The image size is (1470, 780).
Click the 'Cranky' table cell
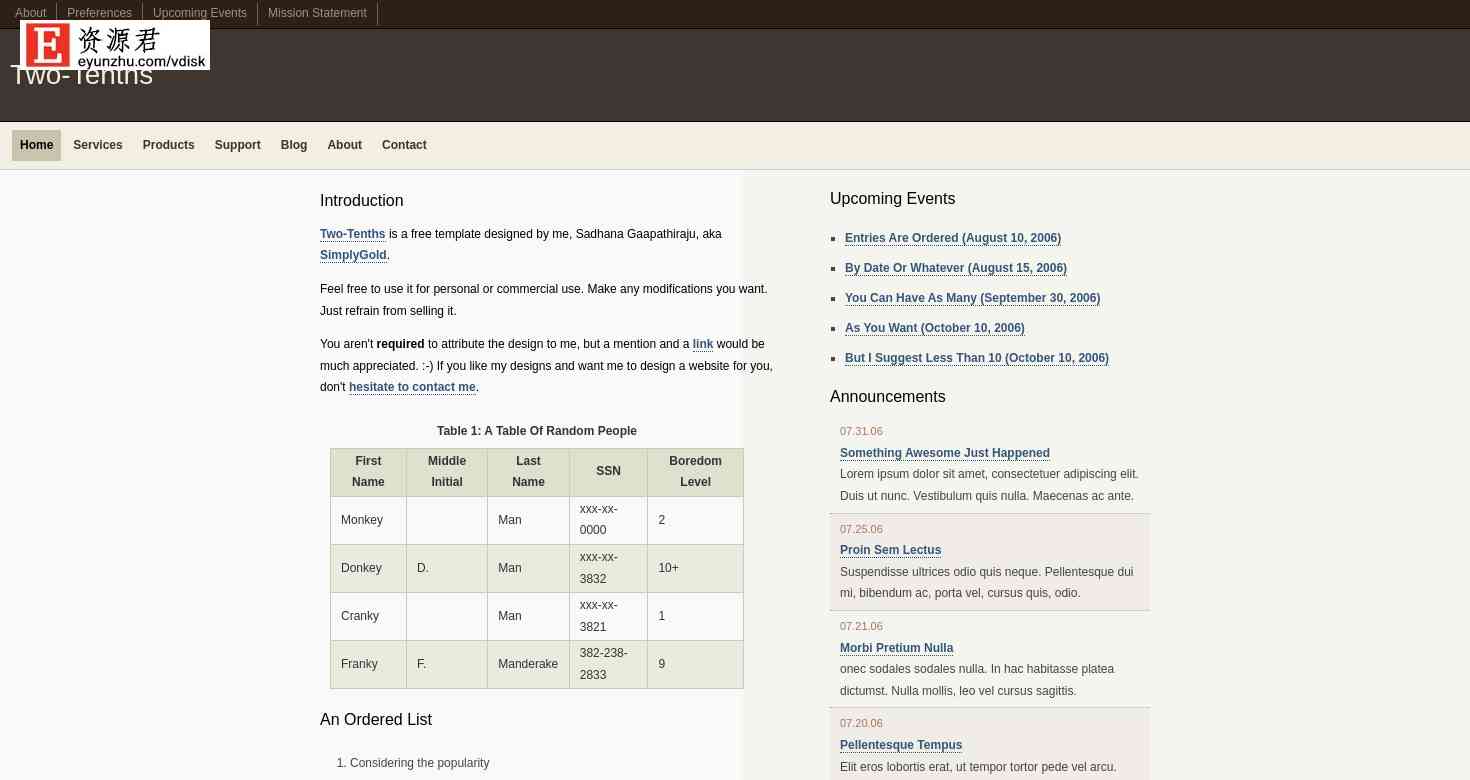click(369, 616)
